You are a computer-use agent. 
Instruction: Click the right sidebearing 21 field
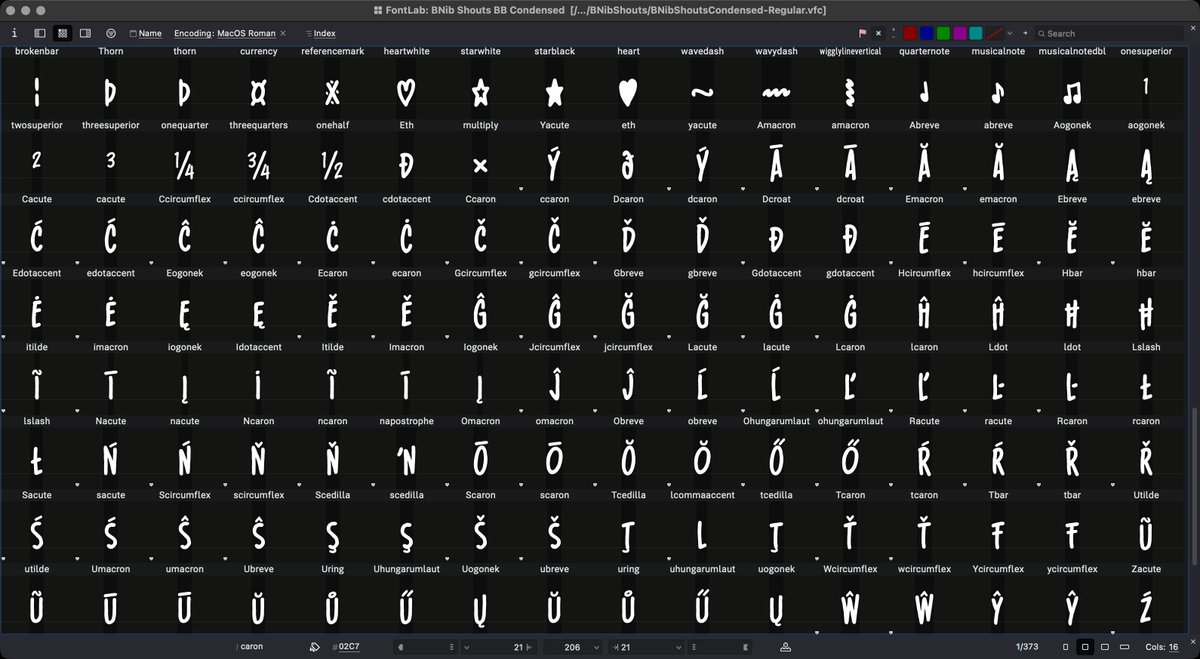(645, 647)
